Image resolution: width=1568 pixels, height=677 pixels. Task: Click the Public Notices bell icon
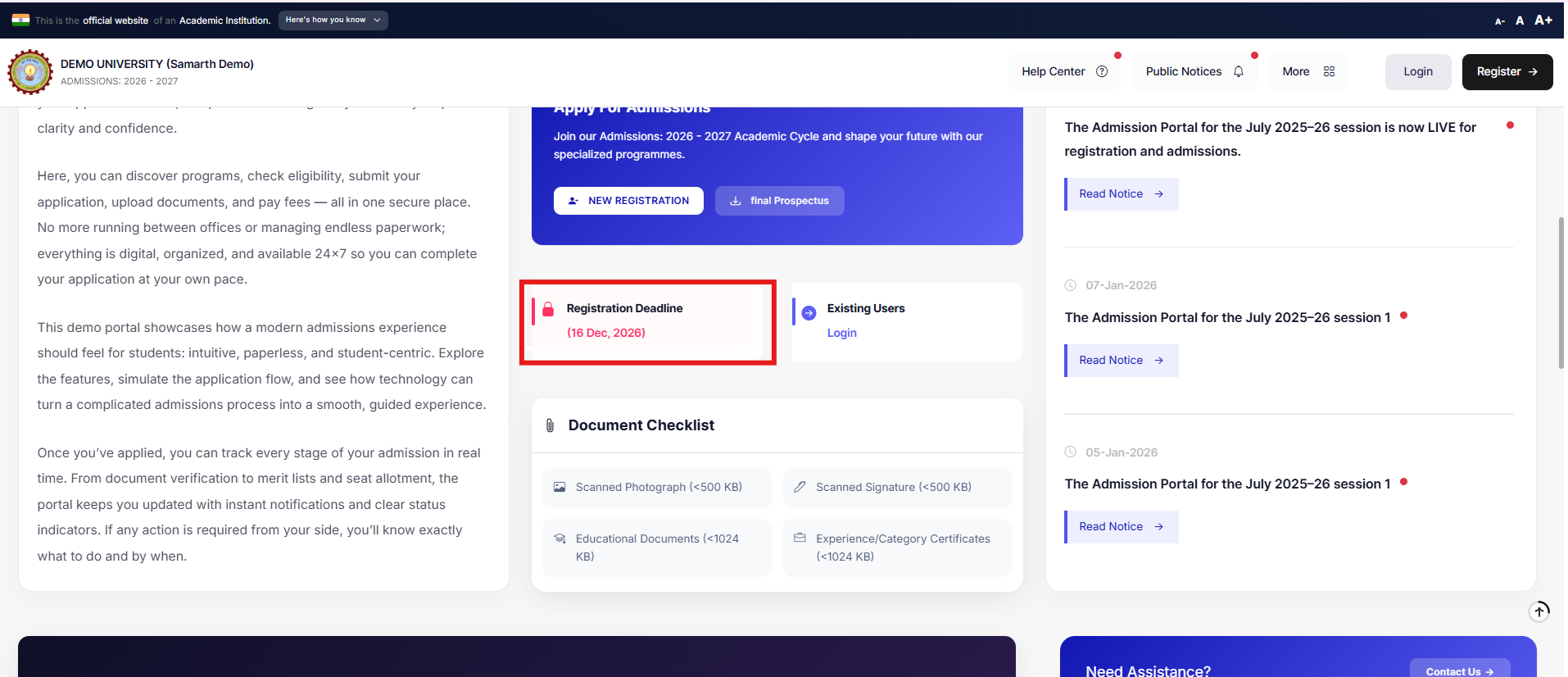(1238, 72)
